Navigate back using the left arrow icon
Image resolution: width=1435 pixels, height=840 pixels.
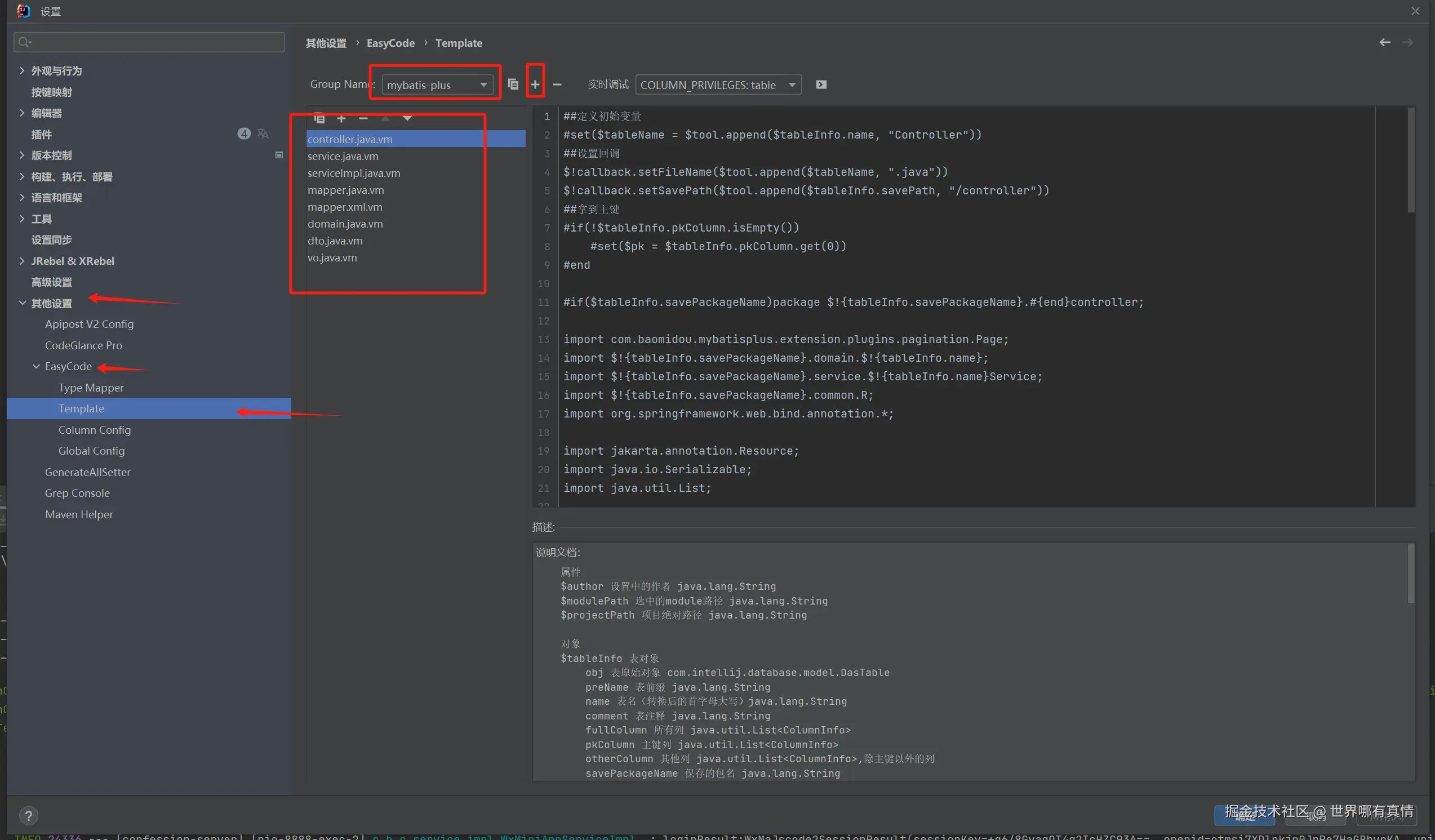(x=1384, y=43)
